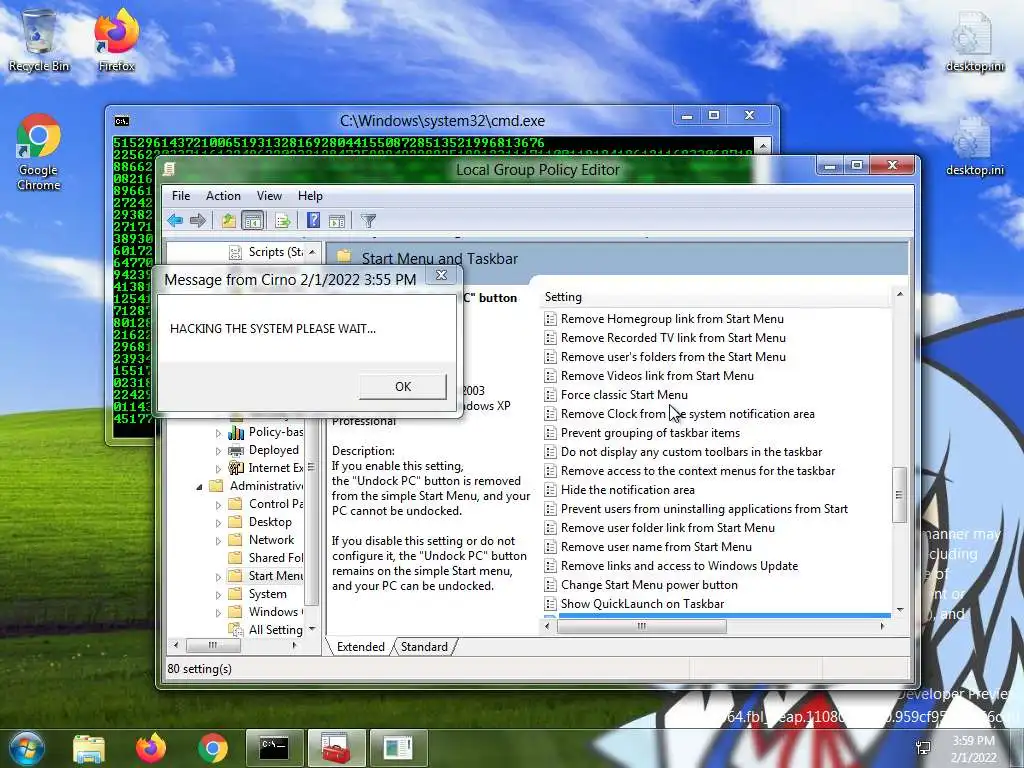Select 'Remove links and access to Windows Update'
Image resolution: width=1024 pixels, height=768 pixels.
(679, 566)
